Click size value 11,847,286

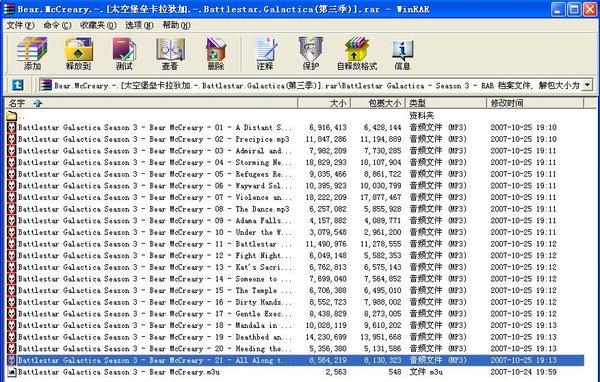(x=326, y=139)
